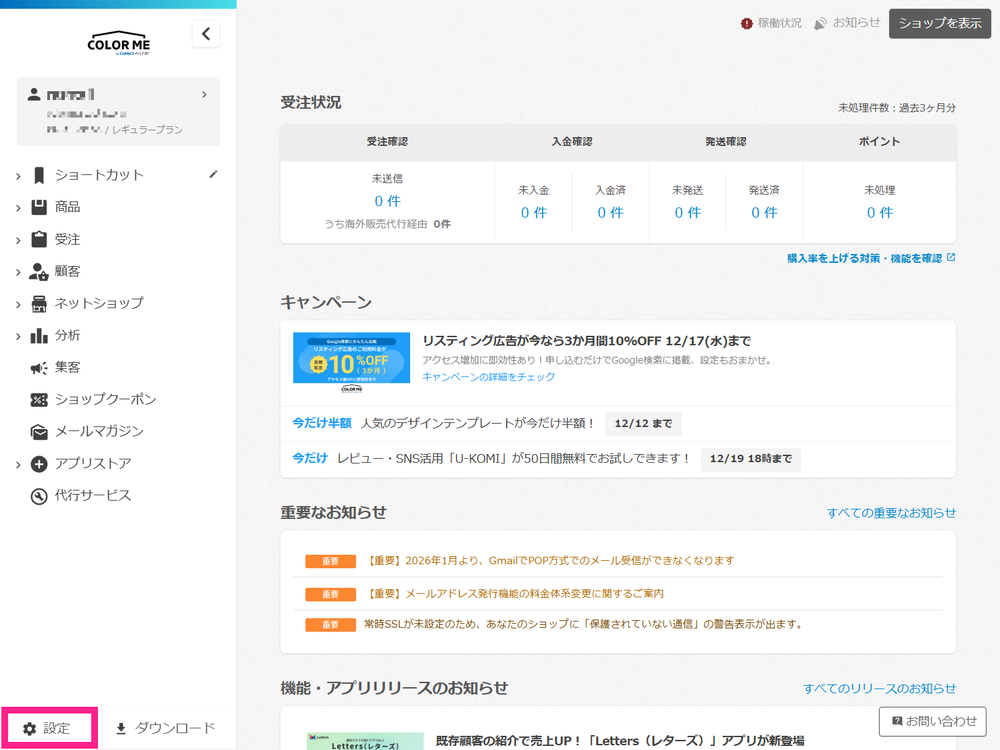Open the 集客 megaphone menu item
The image size is (1000, 750).
67,367
